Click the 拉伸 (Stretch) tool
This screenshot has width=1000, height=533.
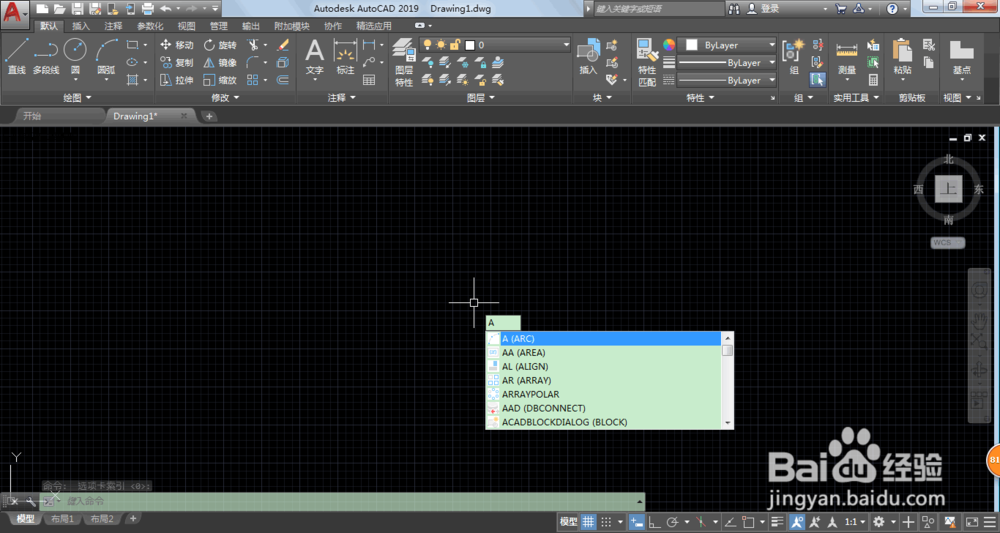click(177, 80)
